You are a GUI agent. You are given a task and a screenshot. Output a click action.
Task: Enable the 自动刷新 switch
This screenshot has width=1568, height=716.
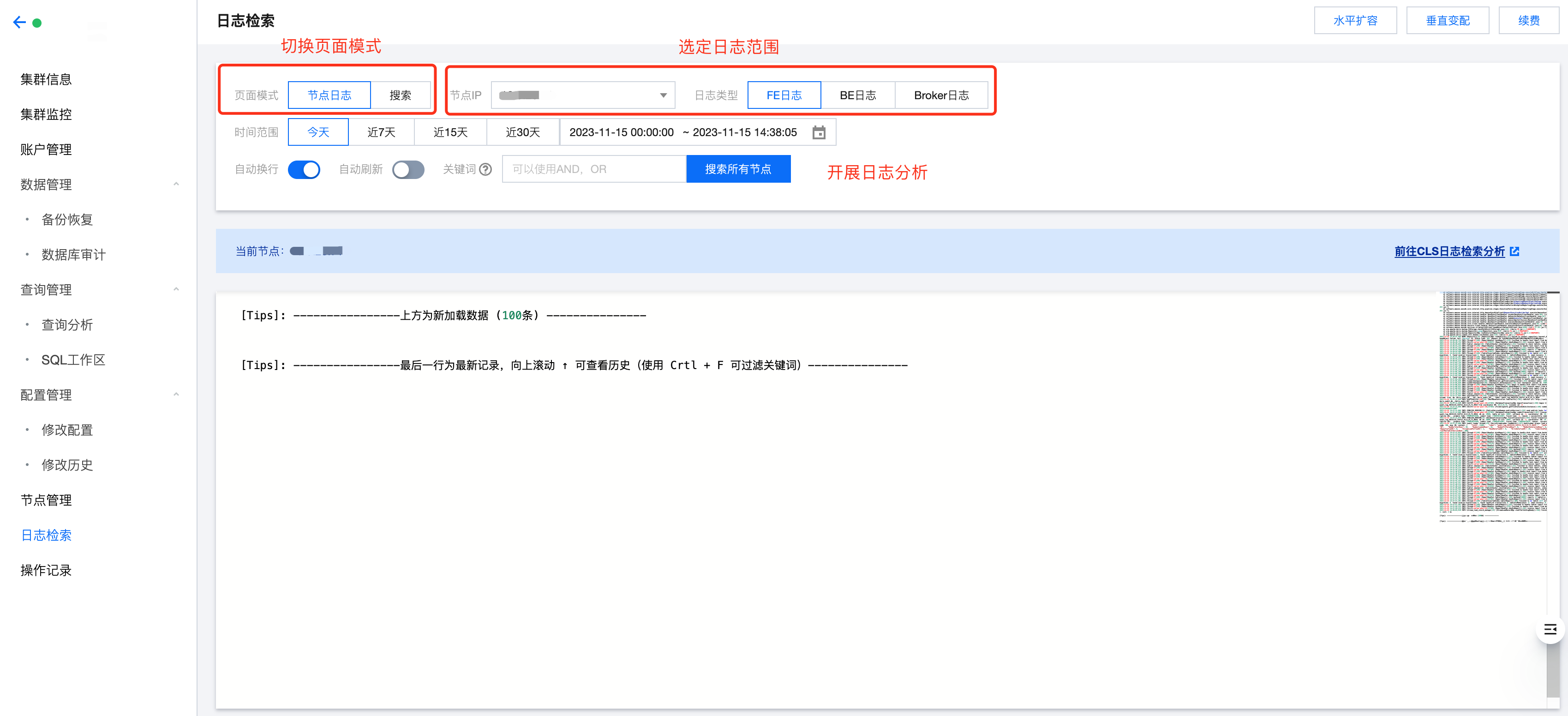click(x=408, y=169)
